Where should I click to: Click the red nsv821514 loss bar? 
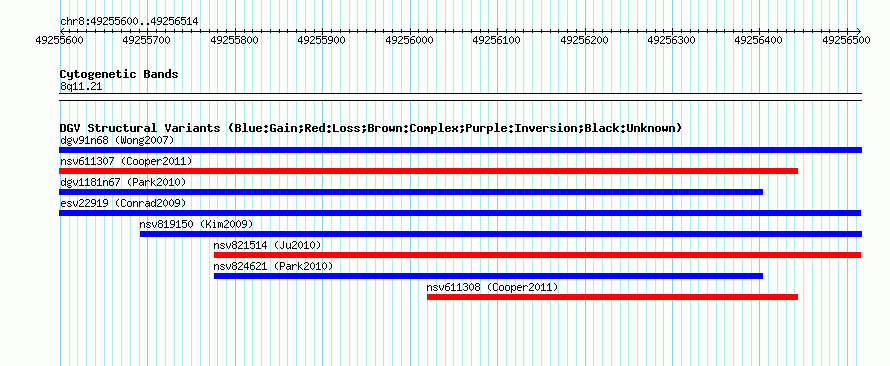coord(538,255)
